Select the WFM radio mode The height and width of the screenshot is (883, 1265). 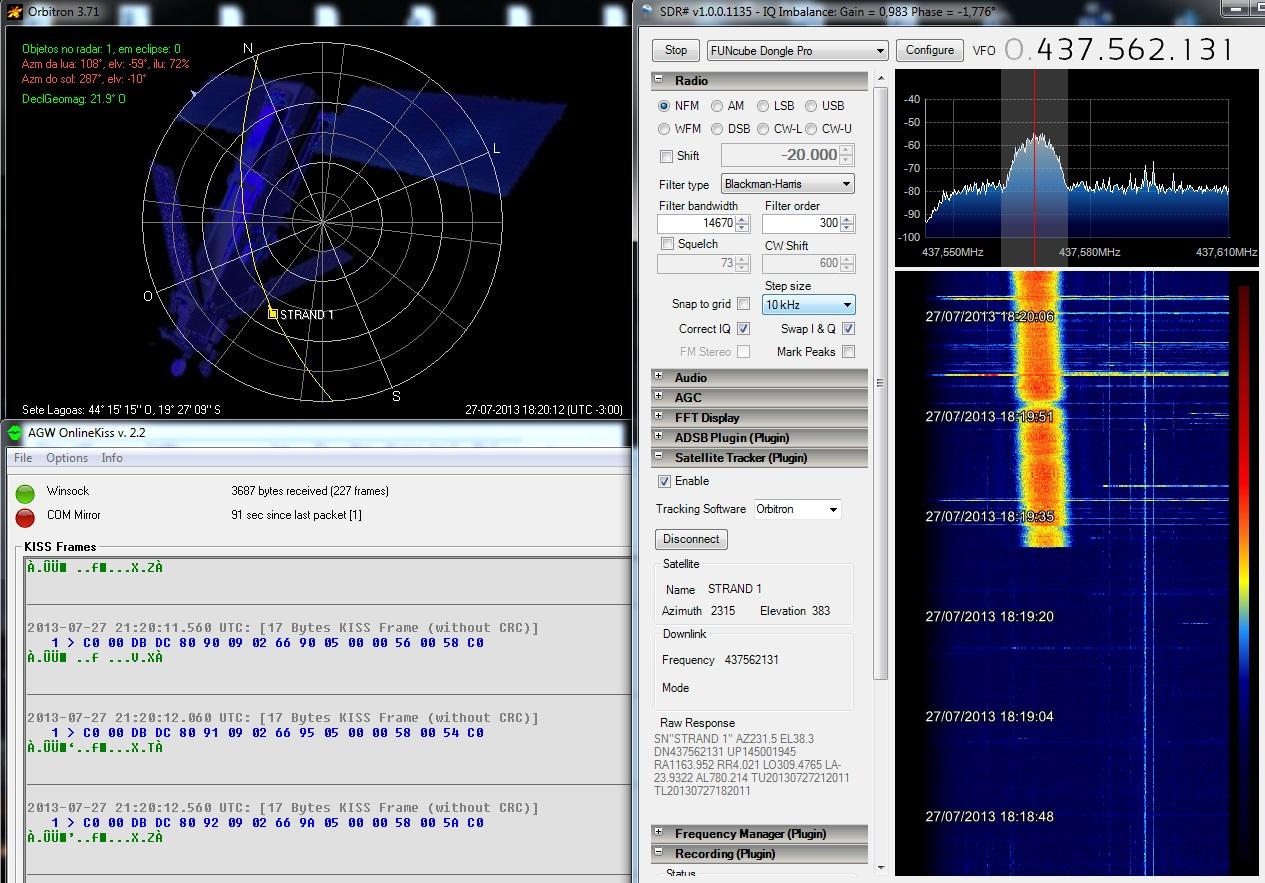(665, 129)
